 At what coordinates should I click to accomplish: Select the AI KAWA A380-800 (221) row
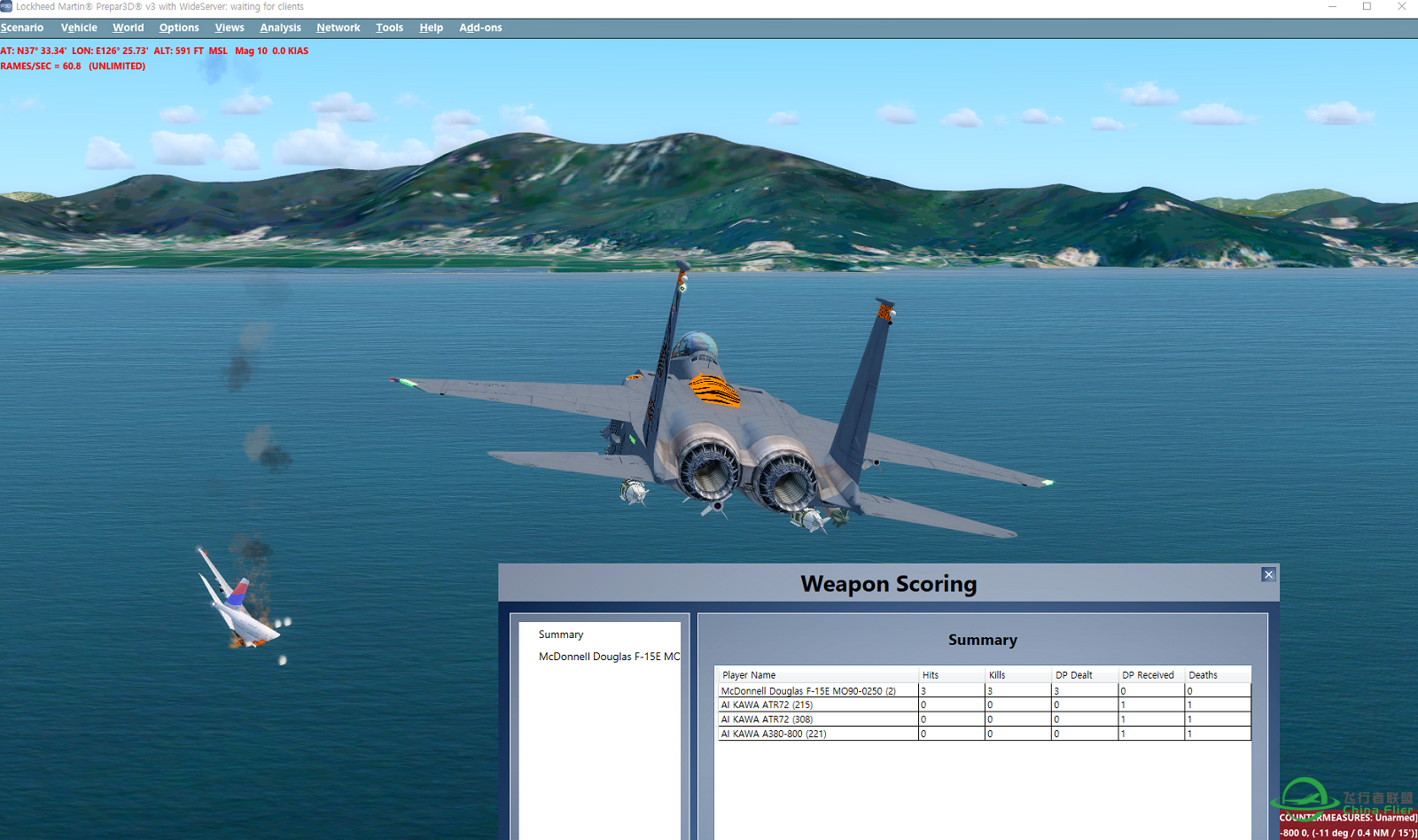point(984,734)
